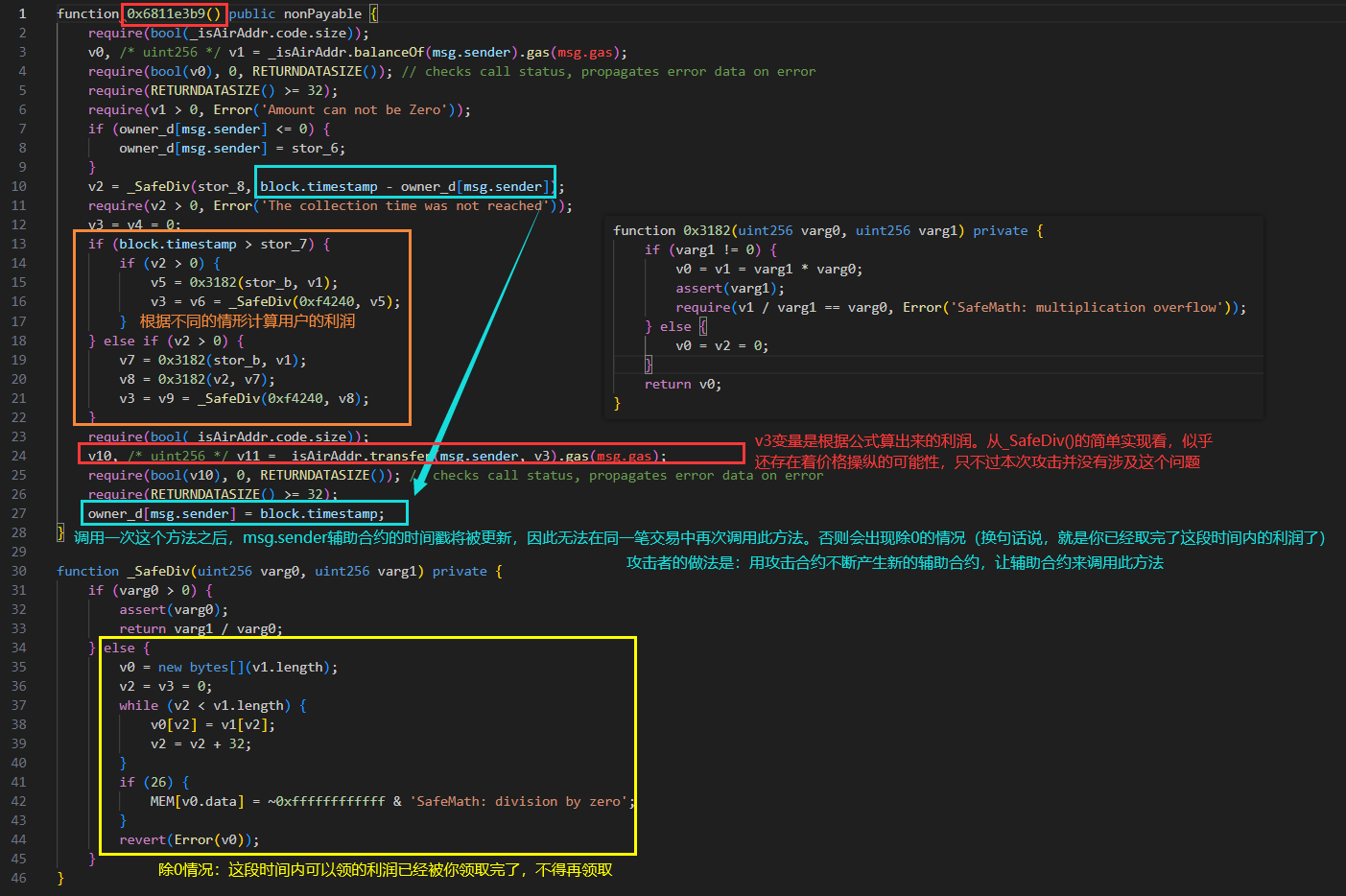1346x896 pixels.
Task: Click the function name 0x6811e3b9() on line 1
Action: click(174, 13)
